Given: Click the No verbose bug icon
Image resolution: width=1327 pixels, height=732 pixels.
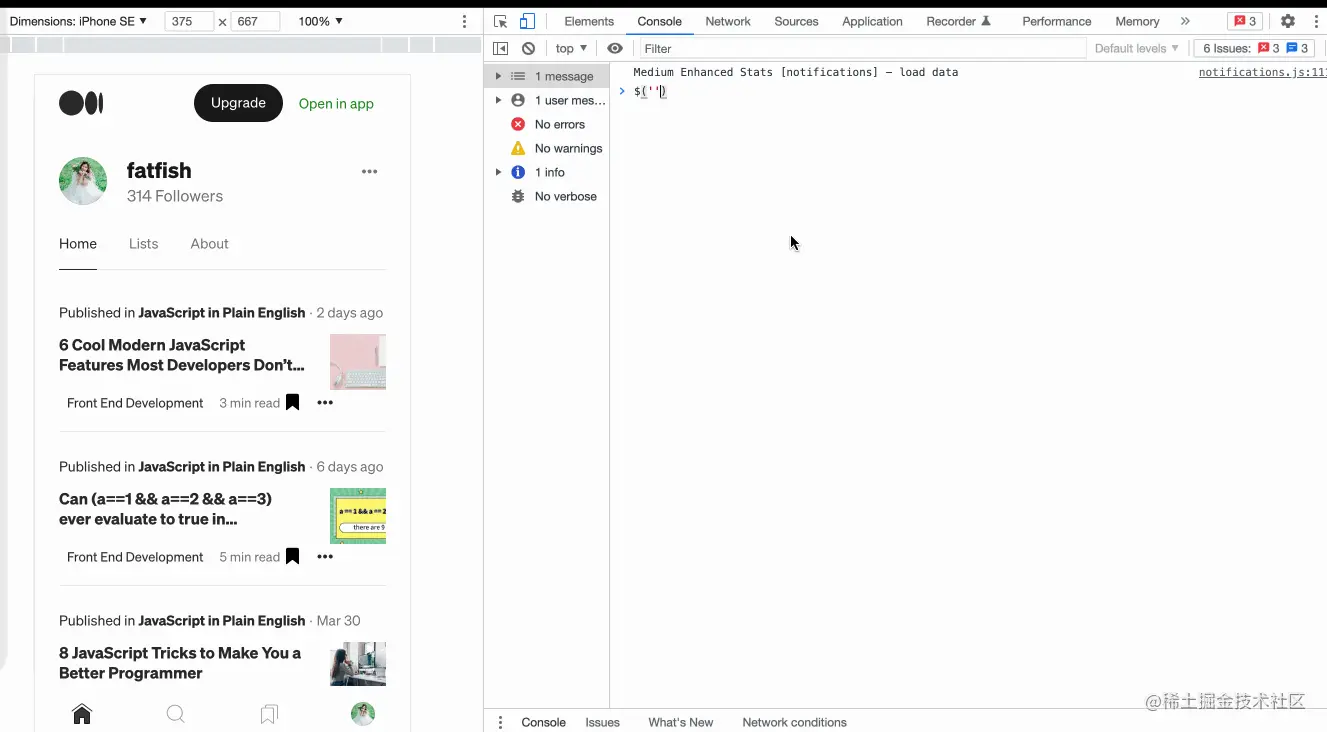Looking at the screenshot, I should (x=517, y=196).
